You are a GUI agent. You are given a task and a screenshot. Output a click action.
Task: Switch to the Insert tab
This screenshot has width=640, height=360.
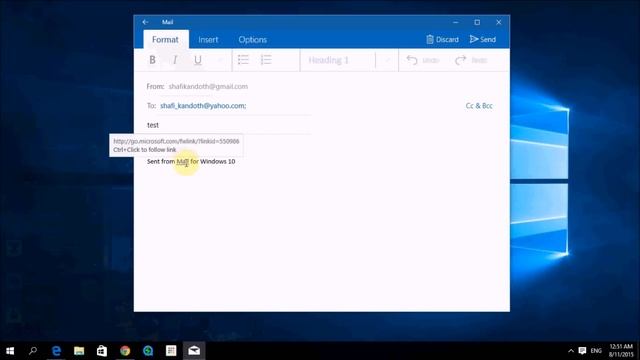[208, 40]
